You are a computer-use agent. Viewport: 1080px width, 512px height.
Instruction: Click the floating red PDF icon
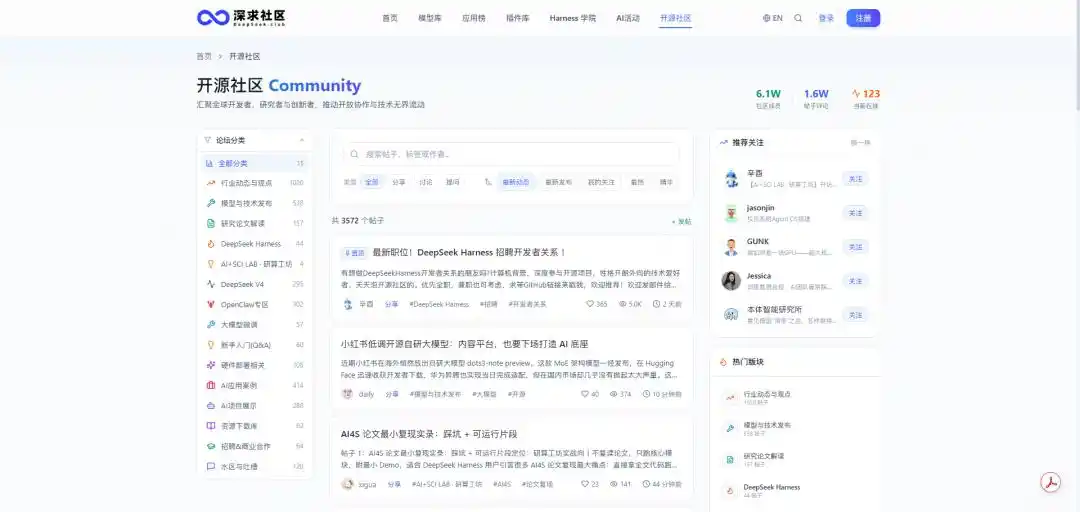(x=1050, y=482)
